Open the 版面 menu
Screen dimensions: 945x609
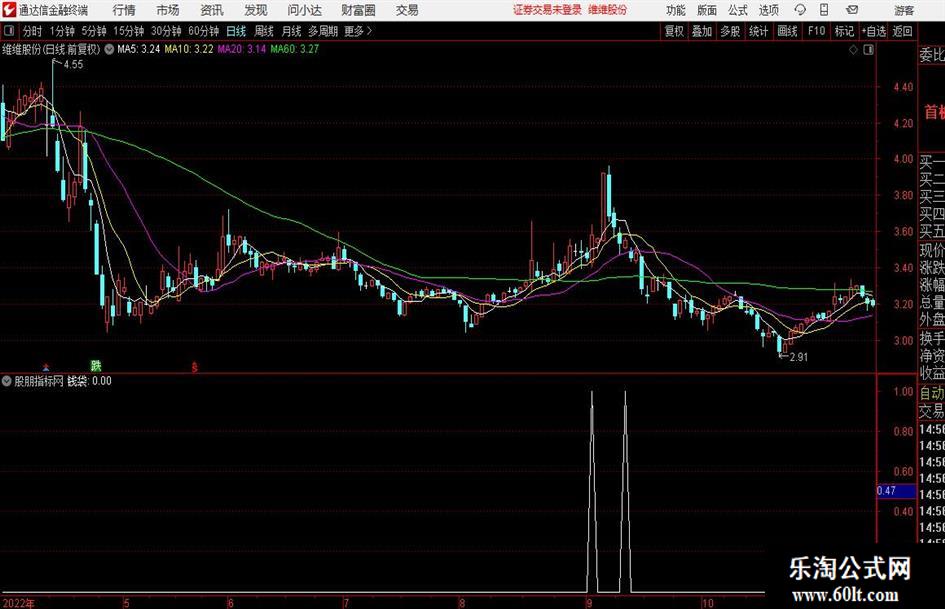[x=707, y=10]
